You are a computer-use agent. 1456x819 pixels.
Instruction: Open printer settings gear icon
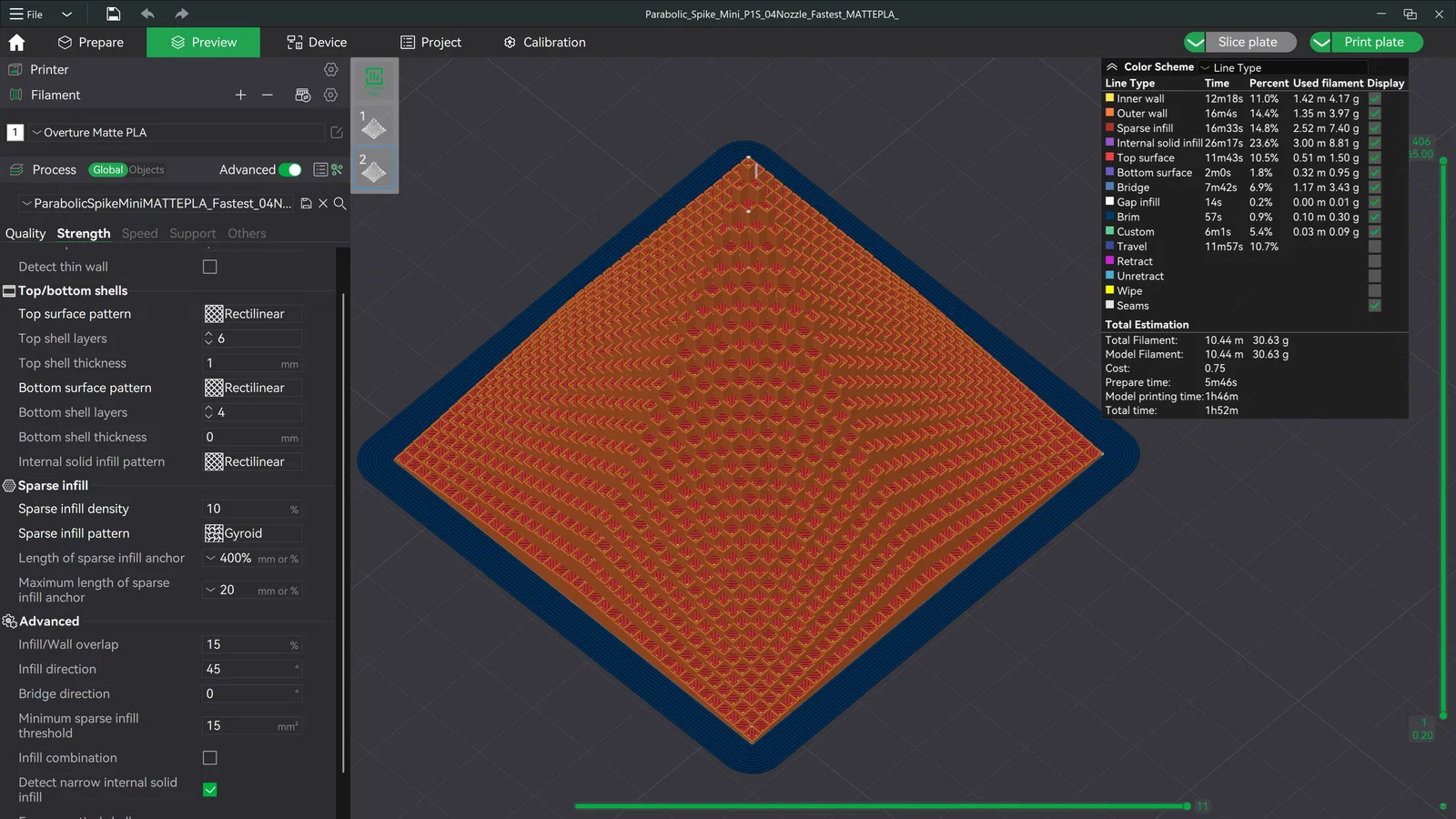pyautogui.click(x=330, y=69)
